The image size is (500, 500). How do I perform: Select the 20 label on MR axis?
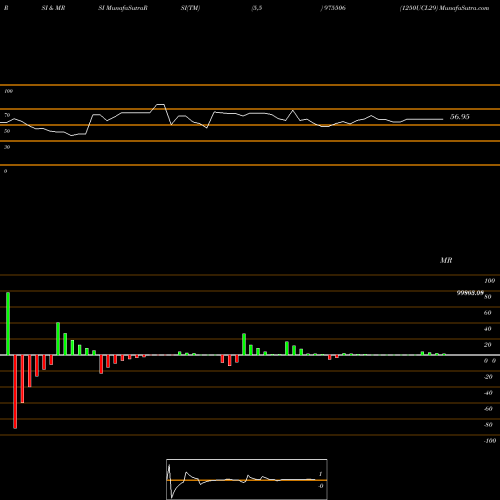tap(487, 345)
